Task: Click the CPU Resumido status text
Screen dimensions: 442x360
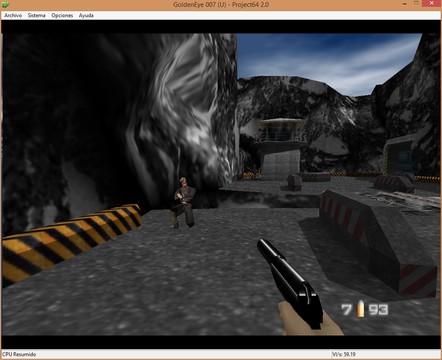Action: [19, 354]
